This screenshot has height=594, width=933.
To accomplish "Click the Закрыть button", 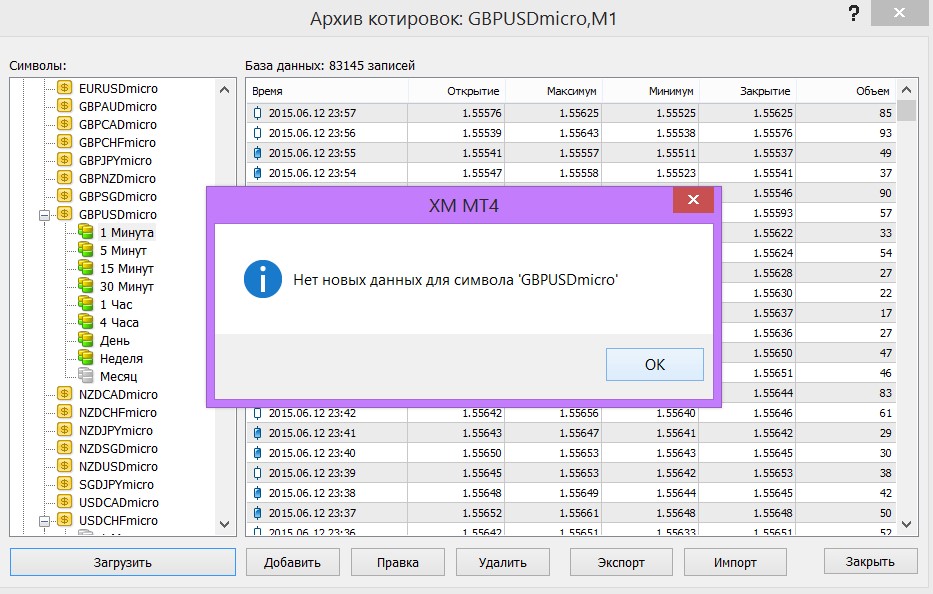I will point(871,561).
